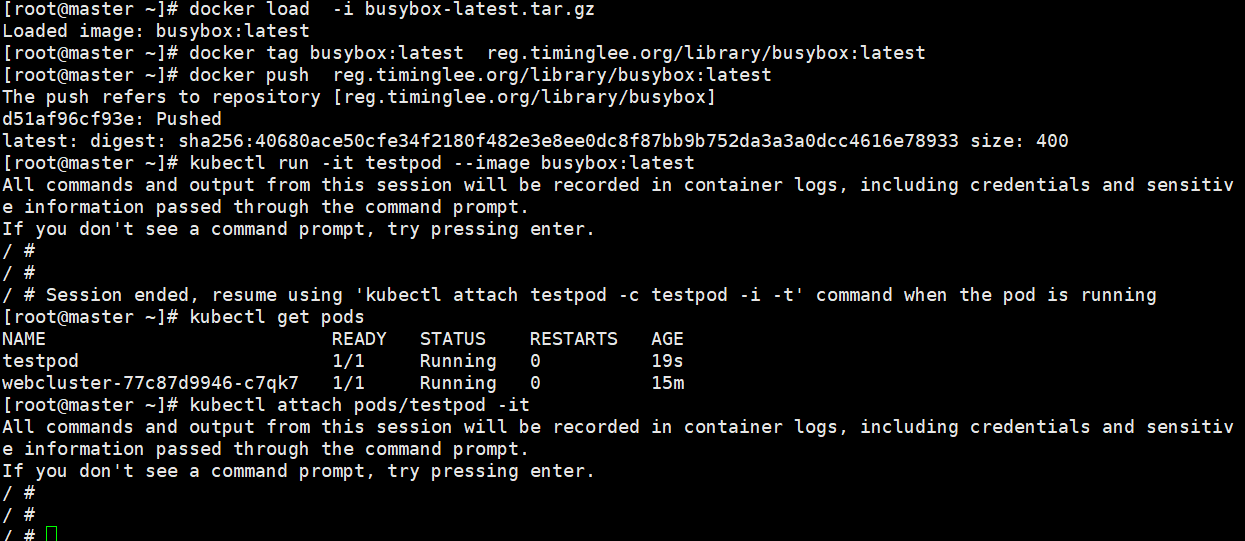The image size is (1245, 541).
Task: Click the repository name in brackets
Action: click(x=524, y=97)
